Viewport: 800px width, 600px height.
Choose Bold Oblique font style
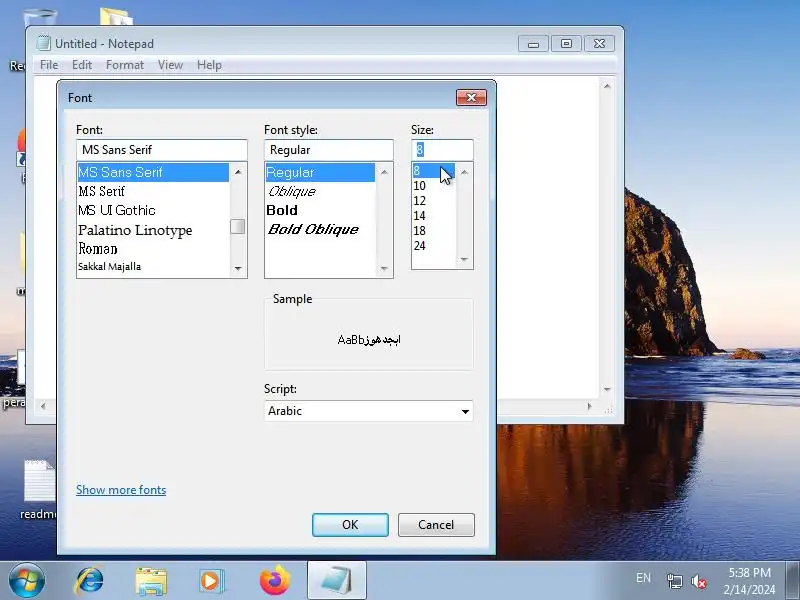tap(320, 230)
